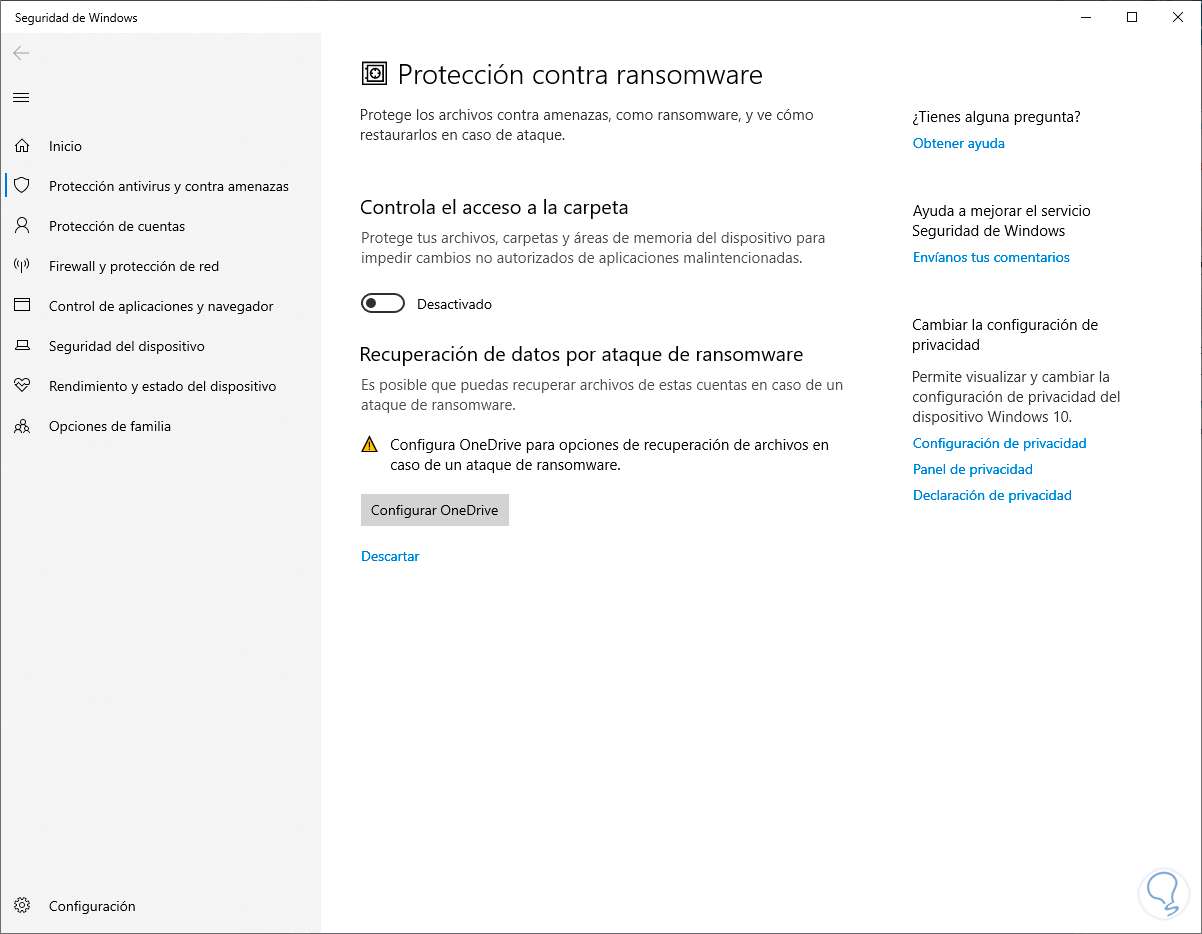Click the Configuración gear icon
Viewport: 1202px width, 934px height.
point(21,906)
